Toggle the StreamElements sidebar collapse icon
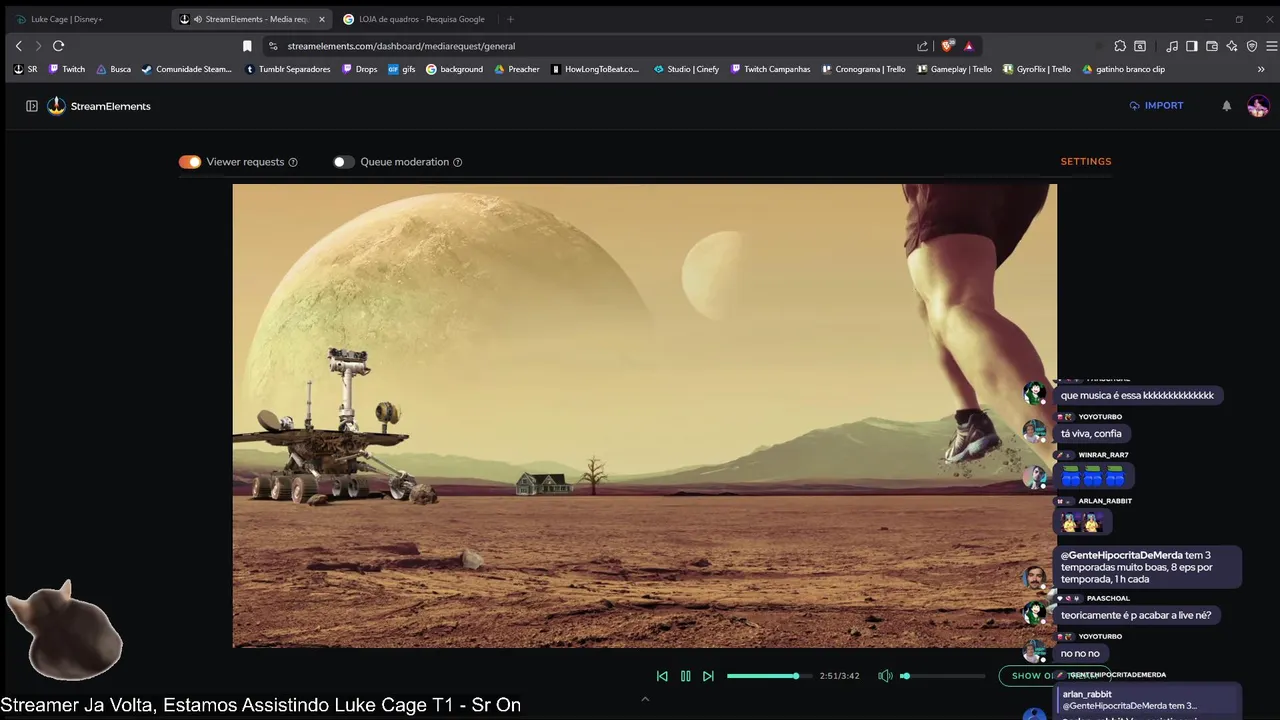 coord(32,106)
